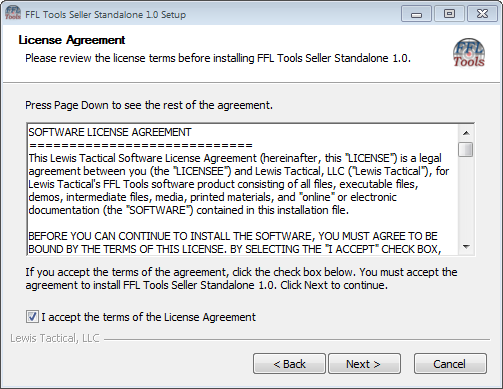
Task: Click the license scrollbar thumb
Action: click(x=465, y=149)
